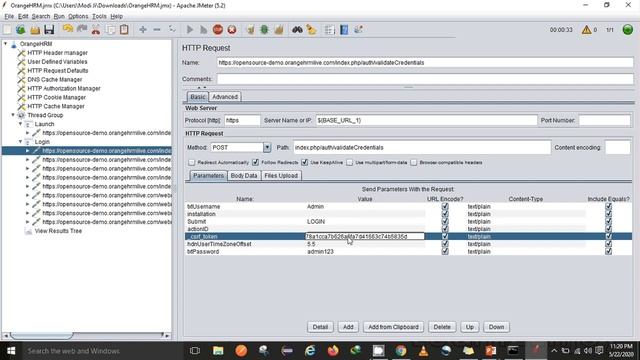The width and height of the screenshot is (640, 360).
Task: Open the Help book icon
Action: point(344,30)
